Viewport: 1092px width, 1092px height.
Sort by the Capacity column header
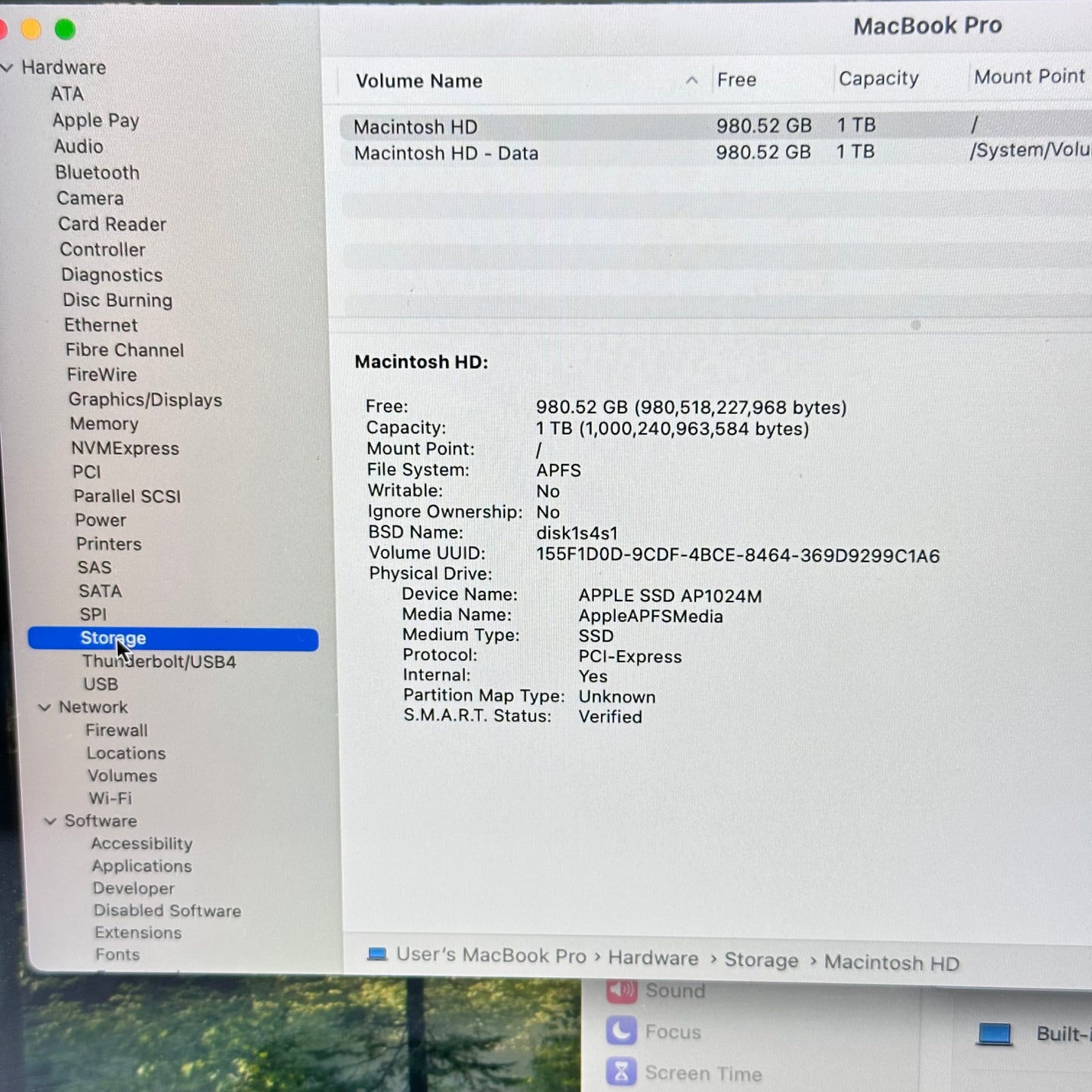[x=879, y=79]
